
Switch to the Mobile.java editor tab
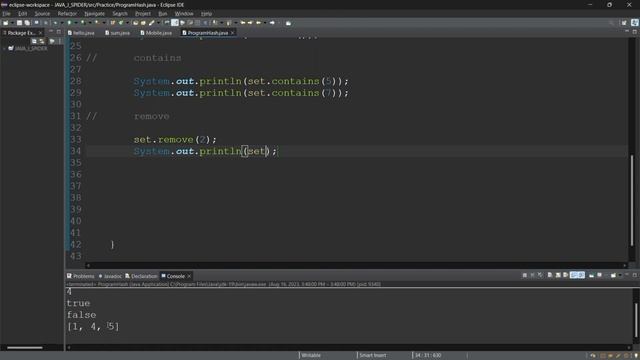(156, 33)
